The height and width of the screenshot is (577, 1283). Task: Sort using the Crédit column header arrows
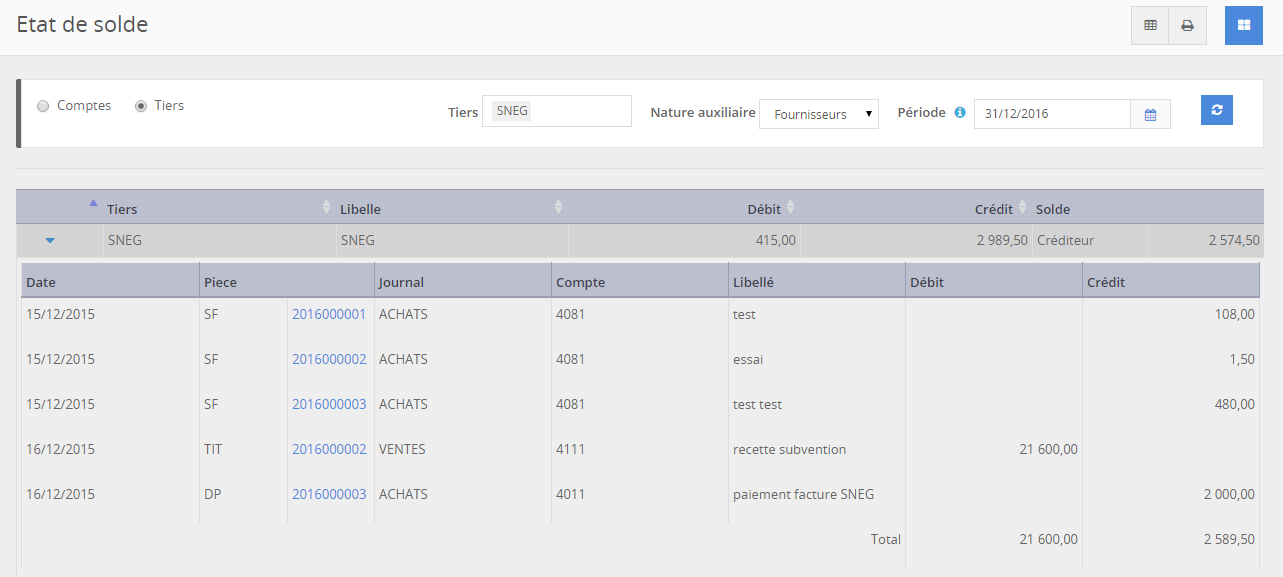pyautogui.click(x=1022, y=208)
